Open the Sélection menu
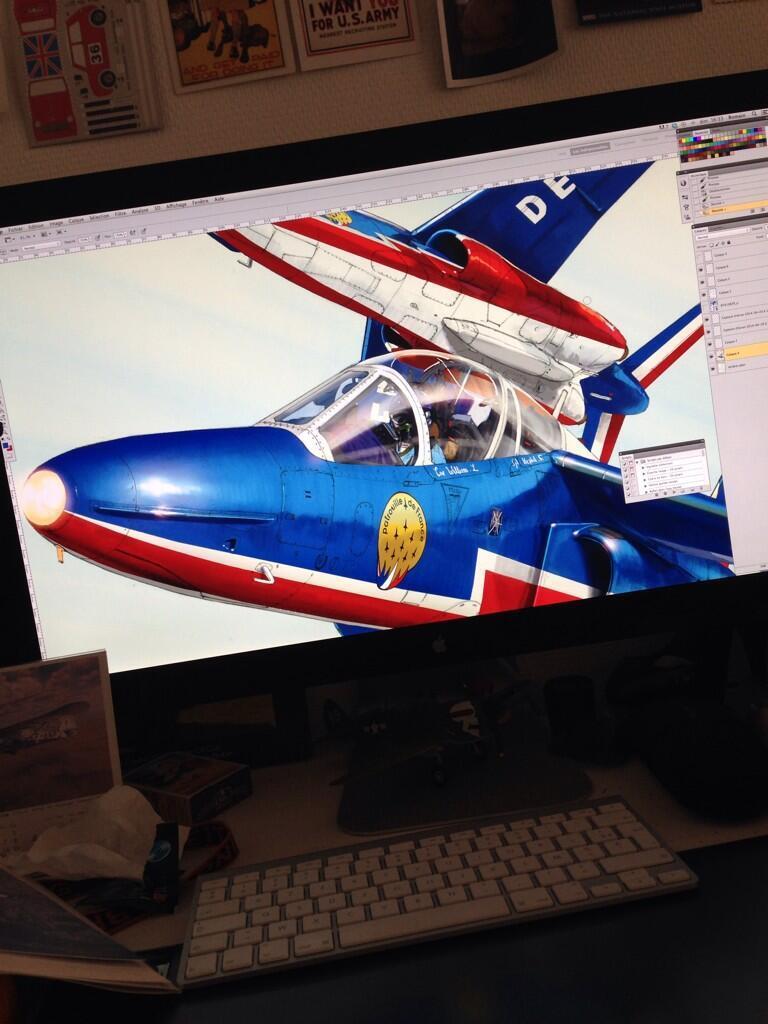Viewport: 768px width, 1024px height. click(99, 217)
